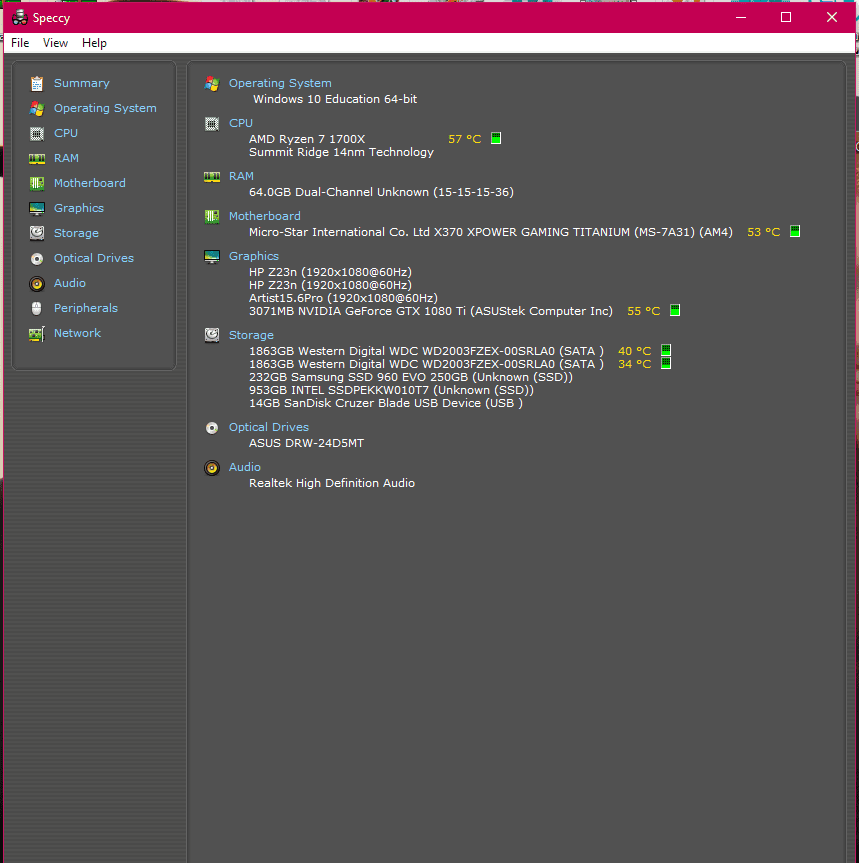Open the Motherboard section in sidebar
This screenshot has width=859, height=863.
pos(90,183)
